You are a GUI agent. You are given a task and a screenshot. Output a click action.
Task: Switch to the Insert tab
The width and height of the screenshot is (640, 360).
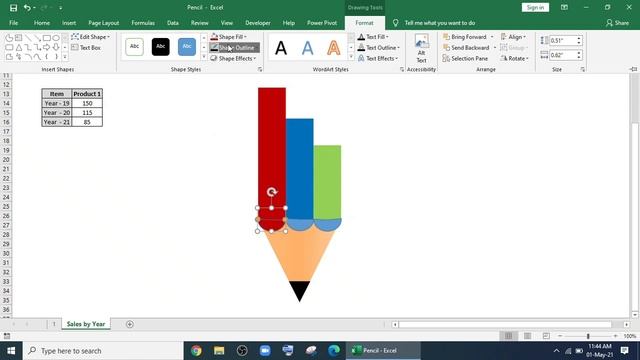(69, 23)
